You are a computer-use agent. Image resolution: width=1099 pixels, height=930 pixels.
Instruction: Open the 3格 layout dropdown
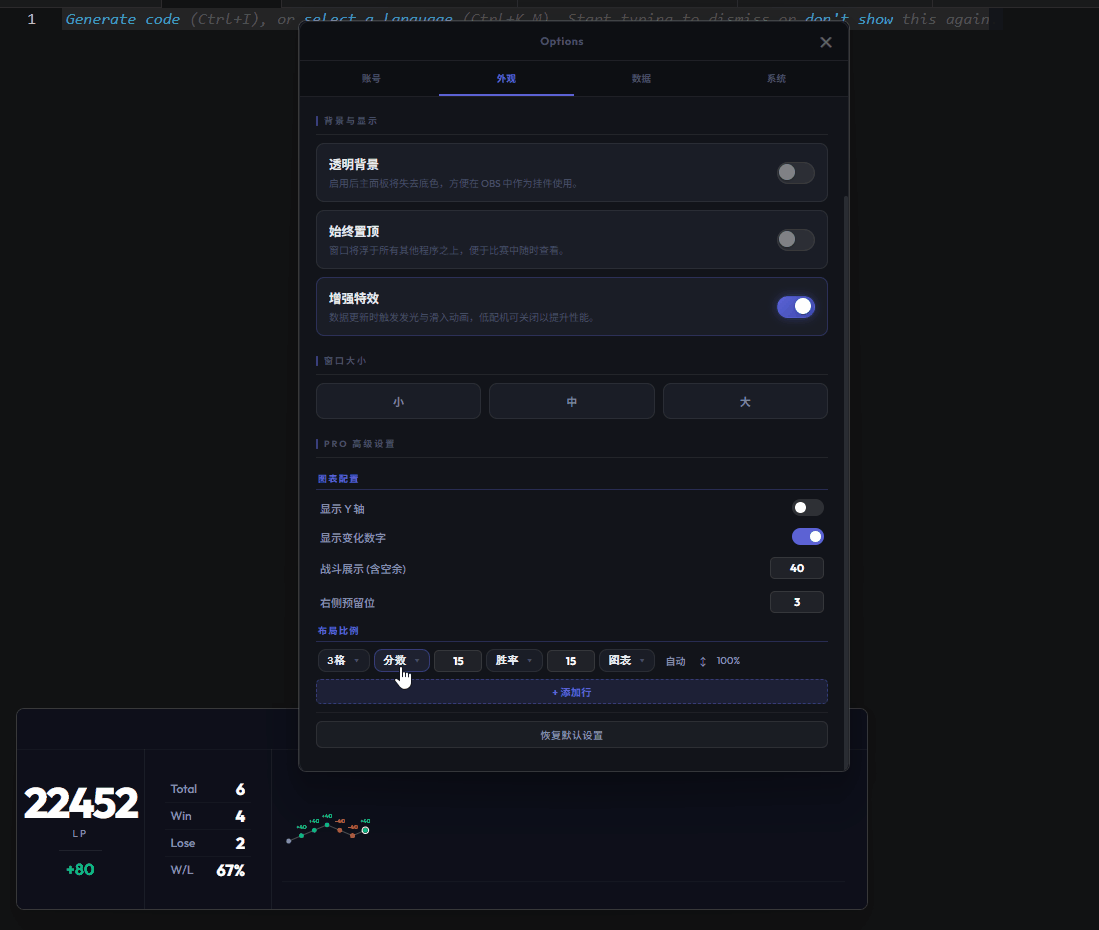click(x=343, y=660)
